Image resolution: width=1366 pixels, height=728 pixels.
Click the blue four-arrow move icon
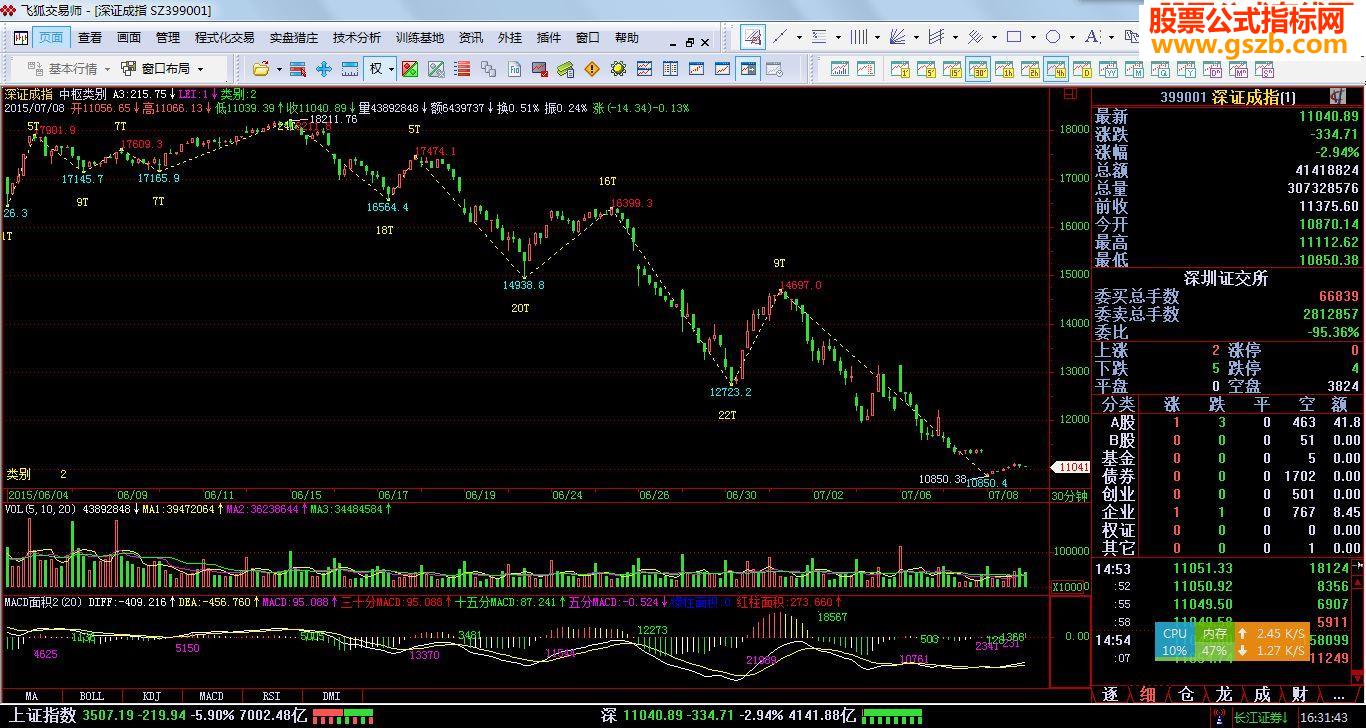click(323, 69)
